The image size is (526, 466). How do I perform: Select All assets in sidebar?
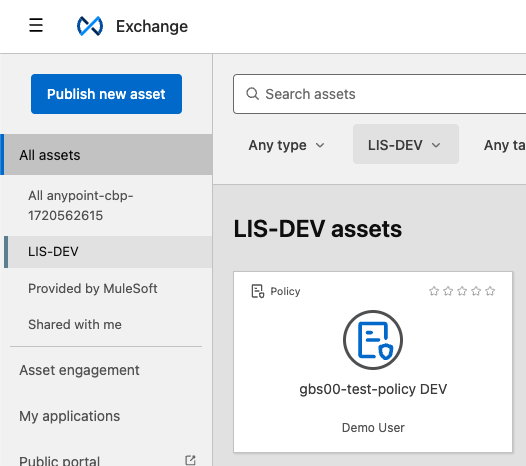coord(106,155)
